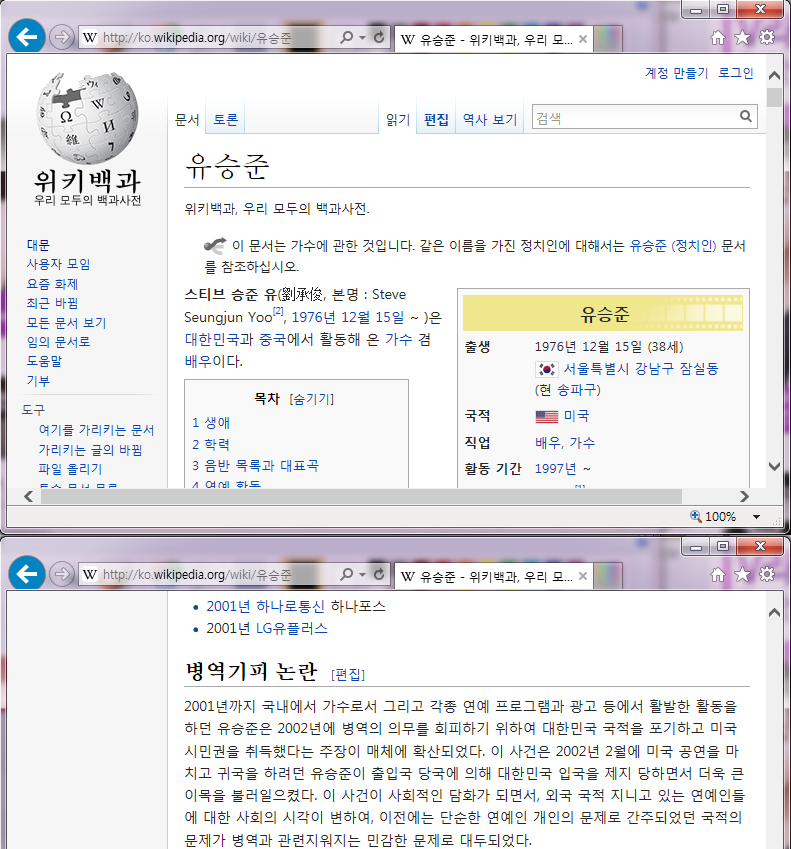This screenshot has height=849, width=791.
Task: Click the scroll left arrow in the top window
Action: tap(29, 497)
